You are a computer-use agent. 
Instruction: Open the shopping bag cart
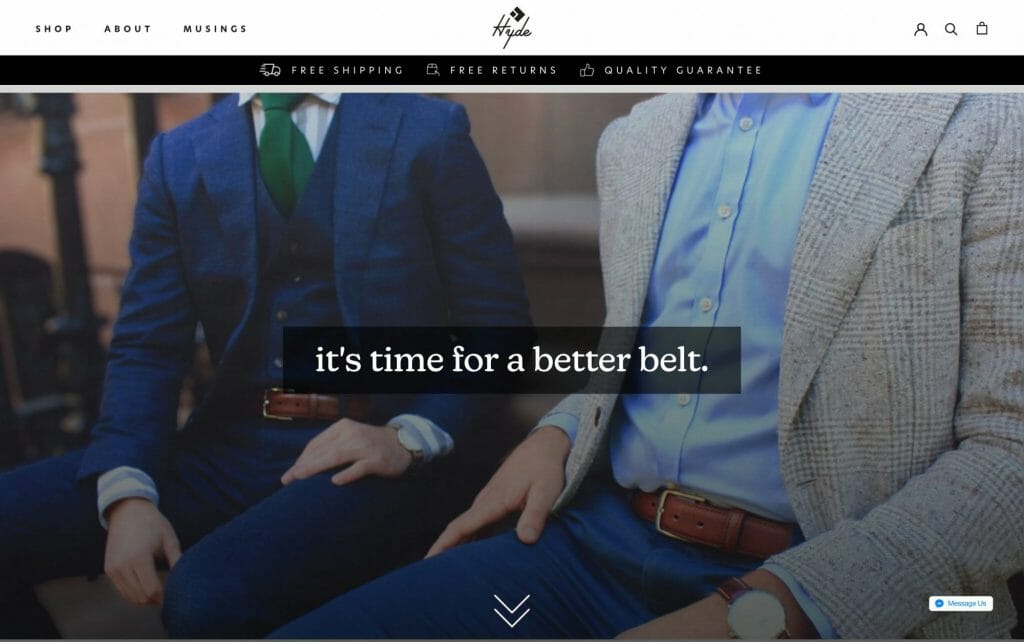click(x=982, y=28)
